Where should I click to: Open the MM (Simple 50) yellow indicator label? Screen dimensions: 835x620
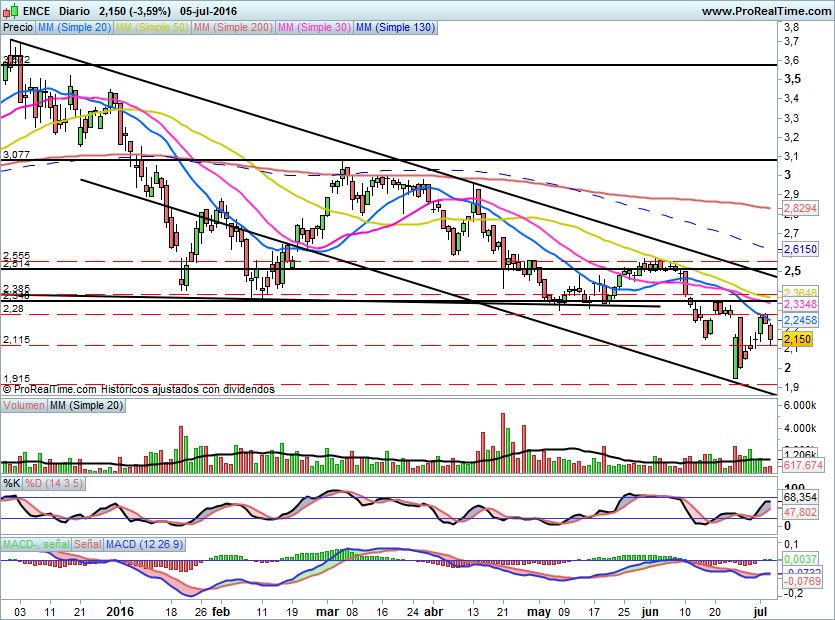point(152,27)
